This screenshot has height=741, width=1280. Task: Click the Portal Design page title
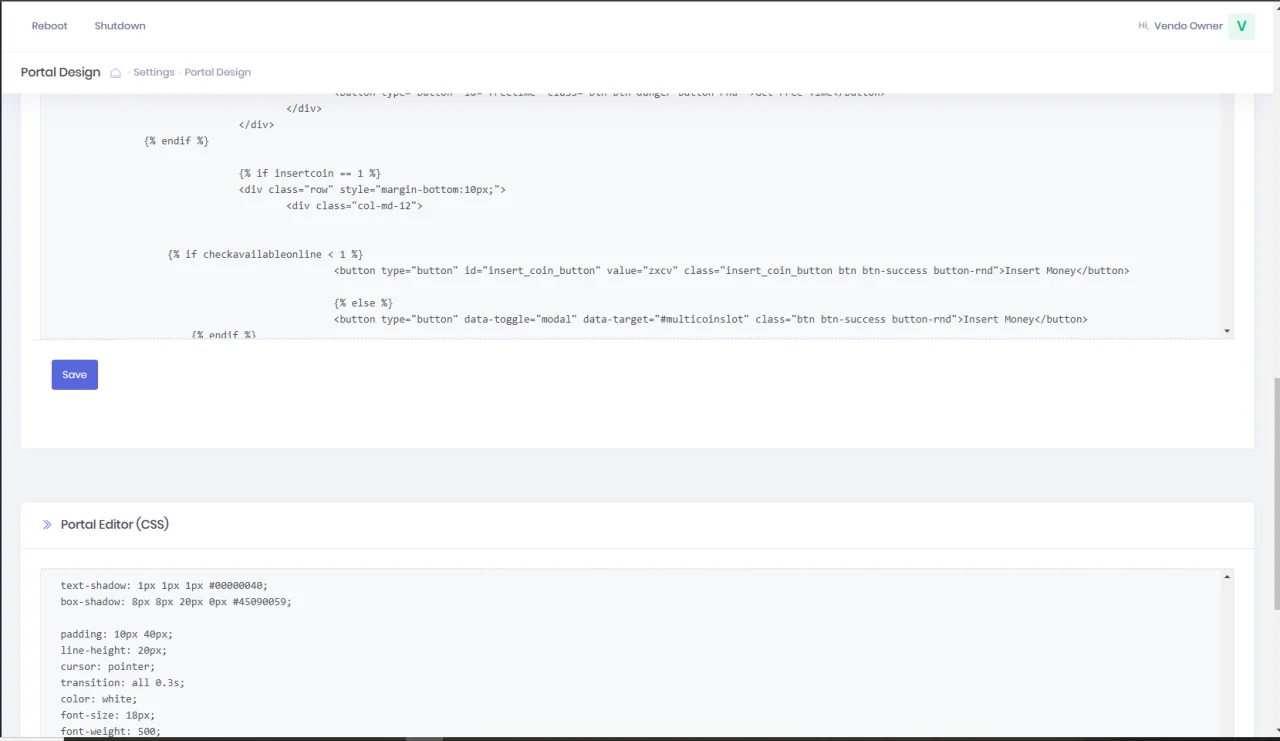(x=61, y=72)
